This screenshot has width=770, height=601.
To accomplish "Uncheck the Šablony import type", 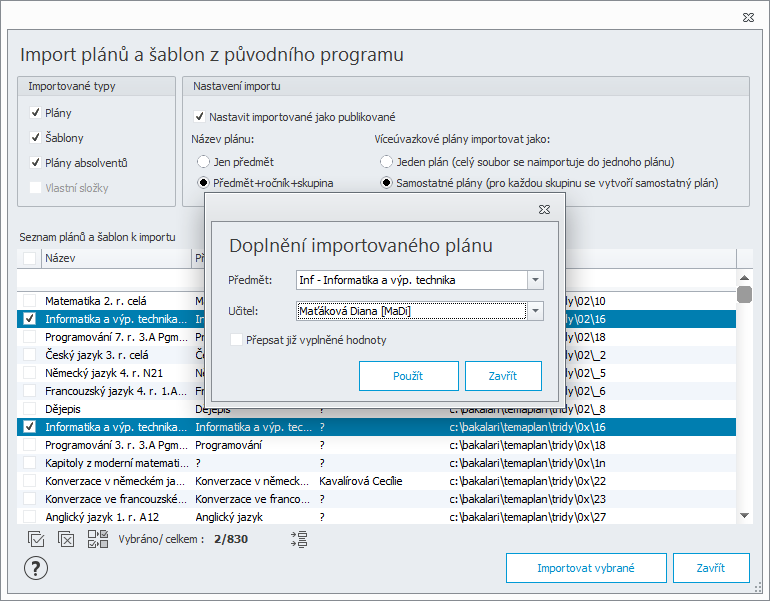I will point(35,137).
